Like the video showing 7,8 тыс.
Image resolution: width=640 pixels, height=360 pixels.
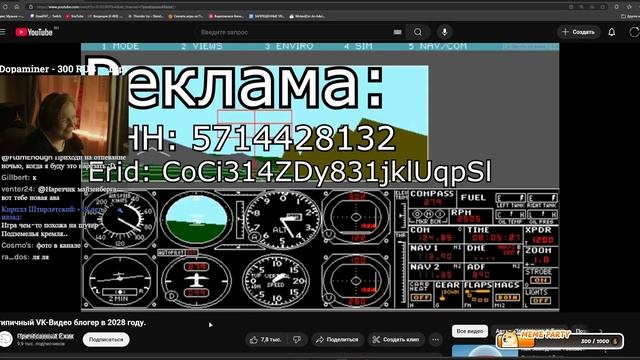click(x=266, y=339)
